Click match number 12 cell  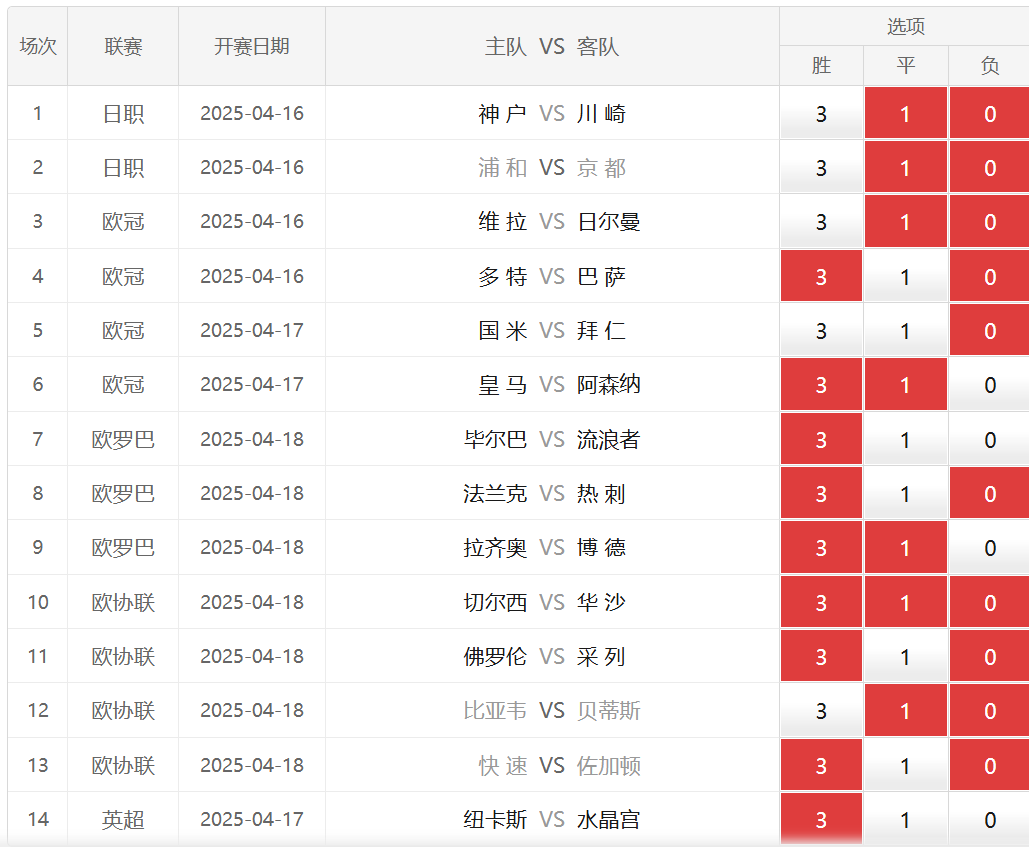point(37,710)
